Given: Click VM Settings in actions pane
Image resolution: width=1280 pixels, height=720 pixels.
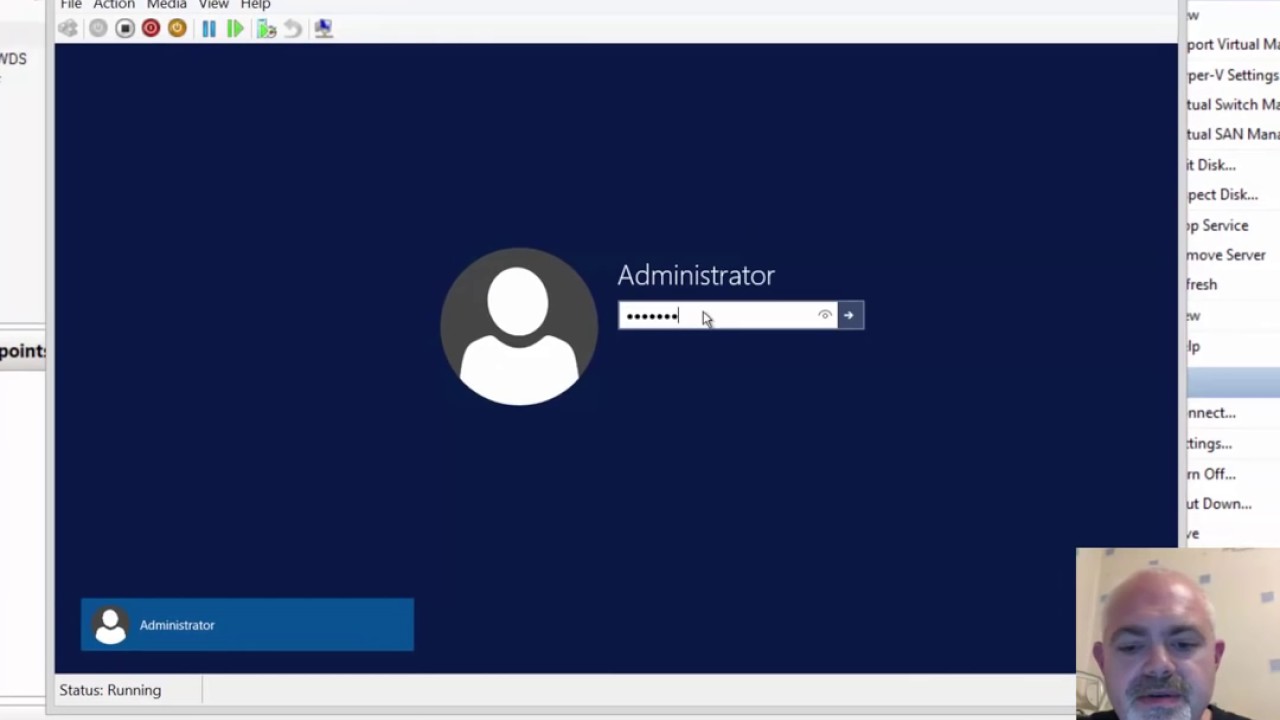Looking at the screenshot, I should (1210, 444).
